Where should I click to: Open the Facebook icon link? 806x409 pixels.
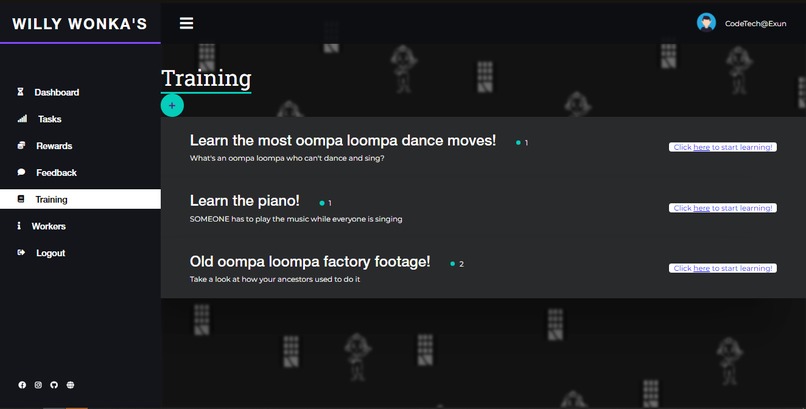22,385
